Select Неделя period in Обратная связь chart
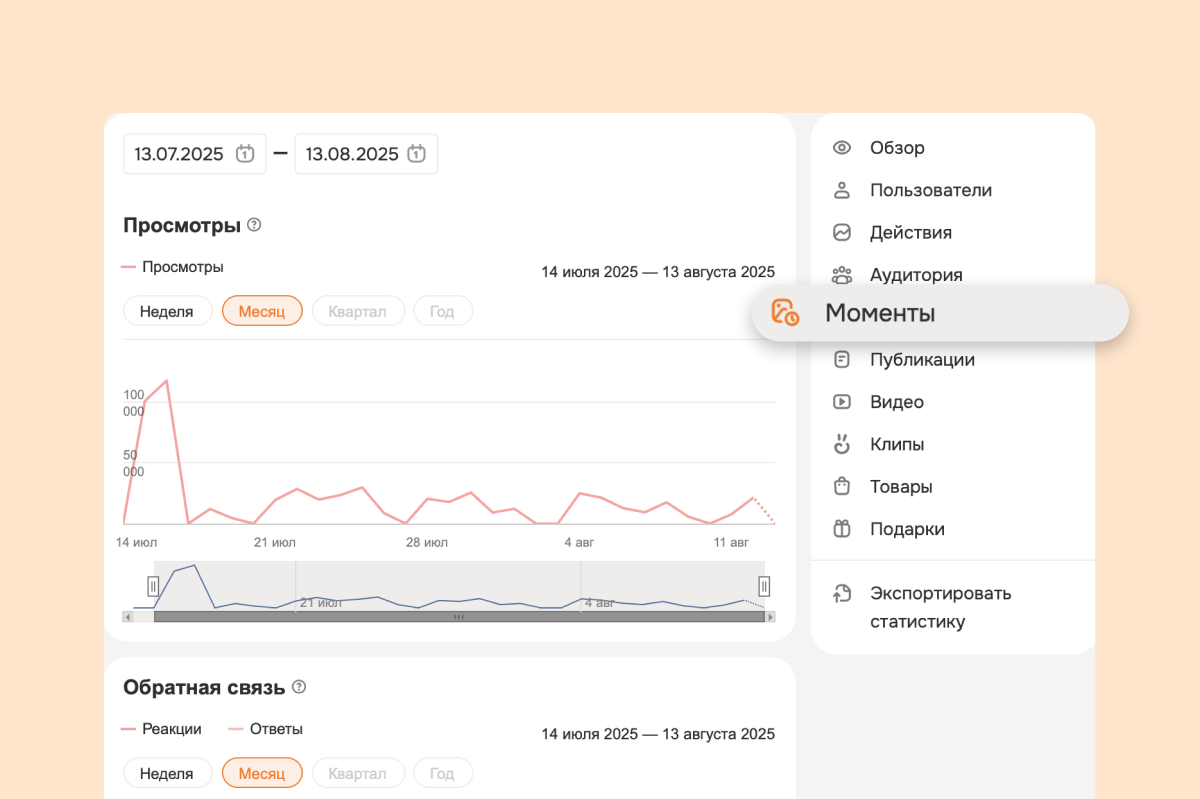This screenshot has height=799, width=1200. [x=167, y=773]
